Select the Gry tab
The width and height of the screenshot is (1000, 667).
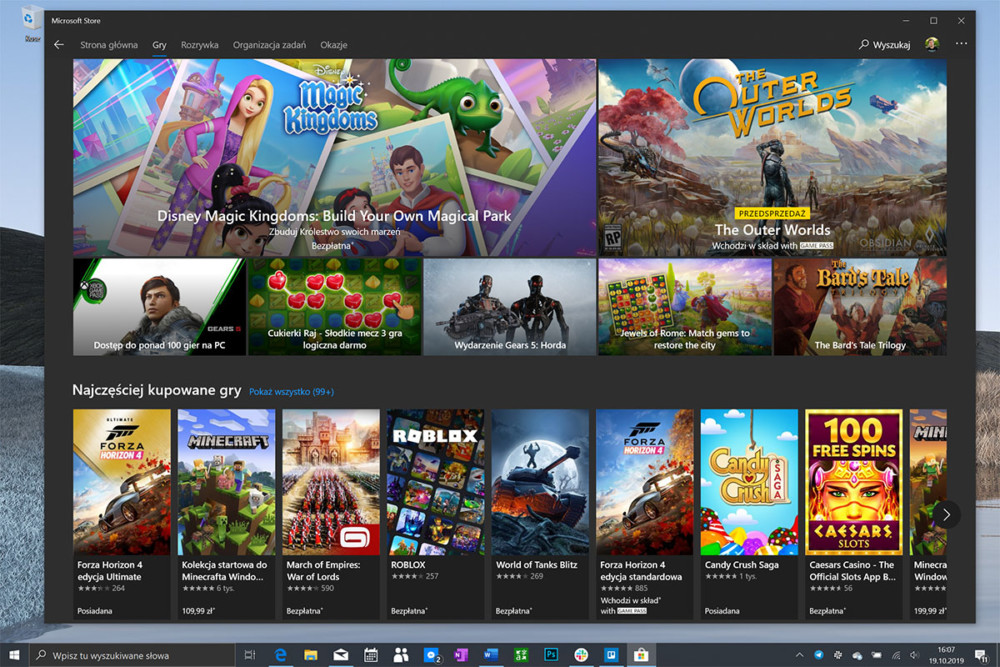(159, 45)
